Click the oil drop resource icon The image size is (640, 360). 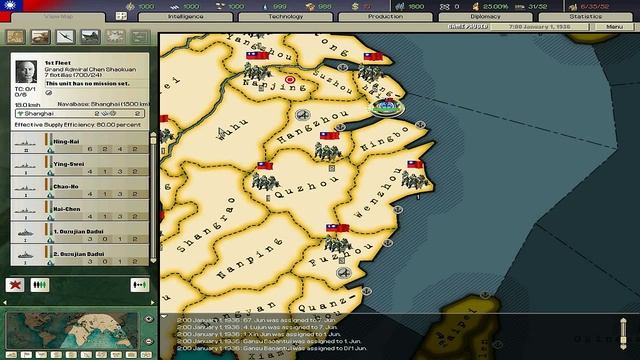point(266,6)
